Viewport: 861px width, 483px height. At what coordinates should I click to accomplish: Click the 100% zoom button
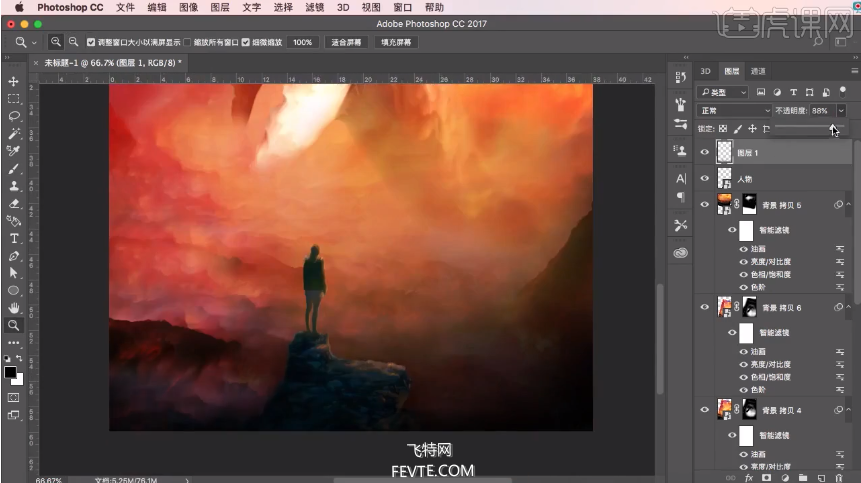[x=303, y=42]
